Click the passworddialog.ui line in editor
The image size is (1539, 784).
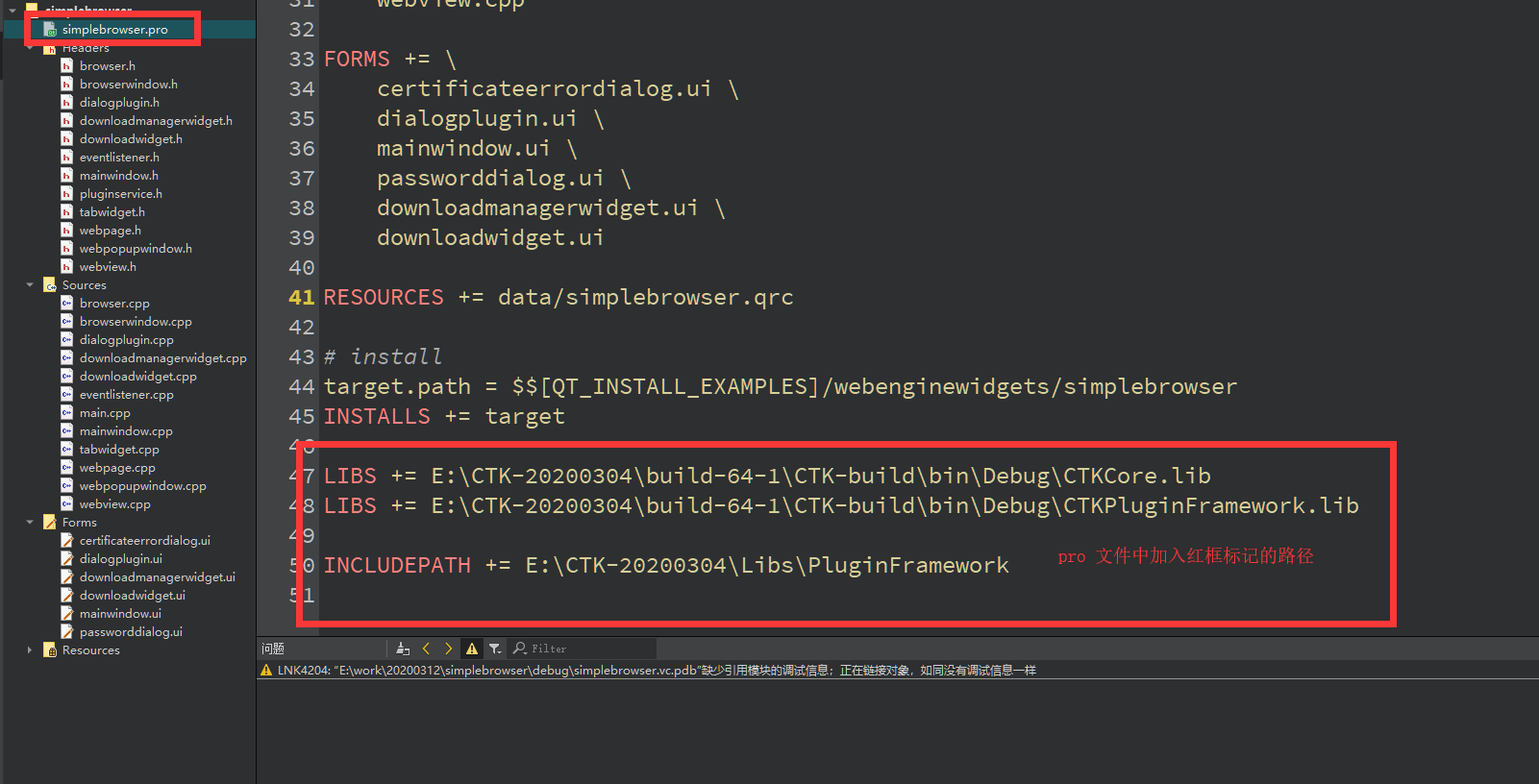(x=504, y=179)
